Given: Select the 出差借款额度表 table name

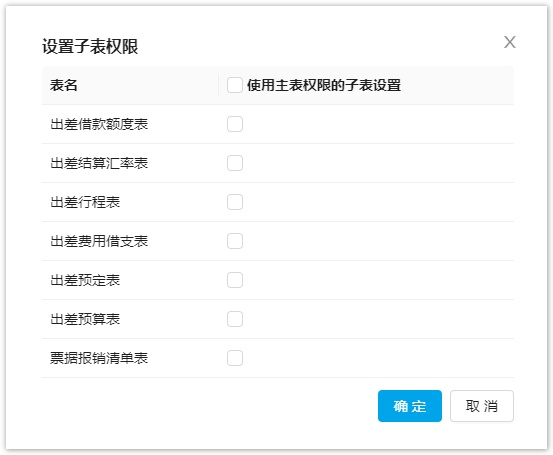Looking at the screenshot, I should point(99,124).
